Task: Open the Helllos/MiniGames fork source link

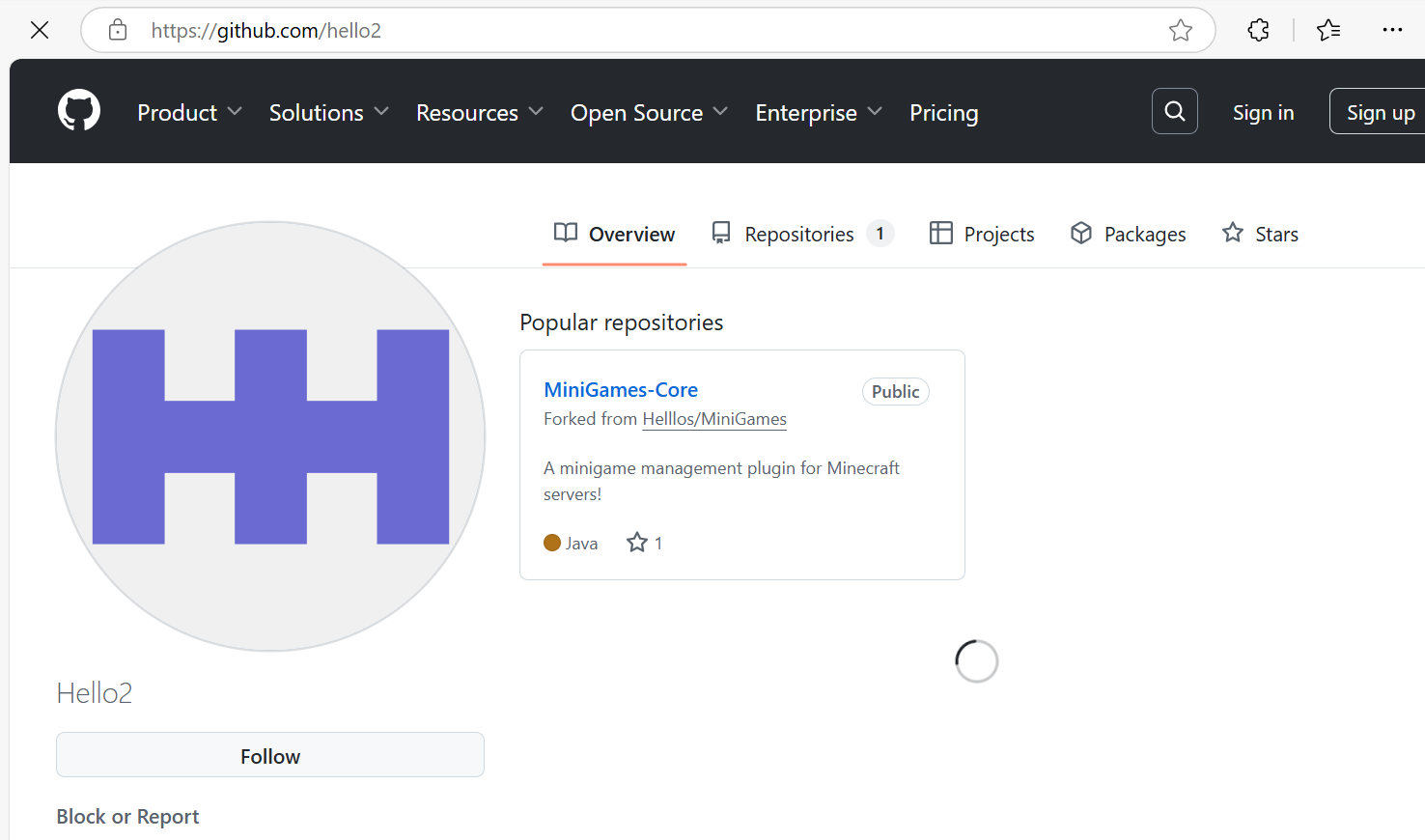Action: pos(714,419)
